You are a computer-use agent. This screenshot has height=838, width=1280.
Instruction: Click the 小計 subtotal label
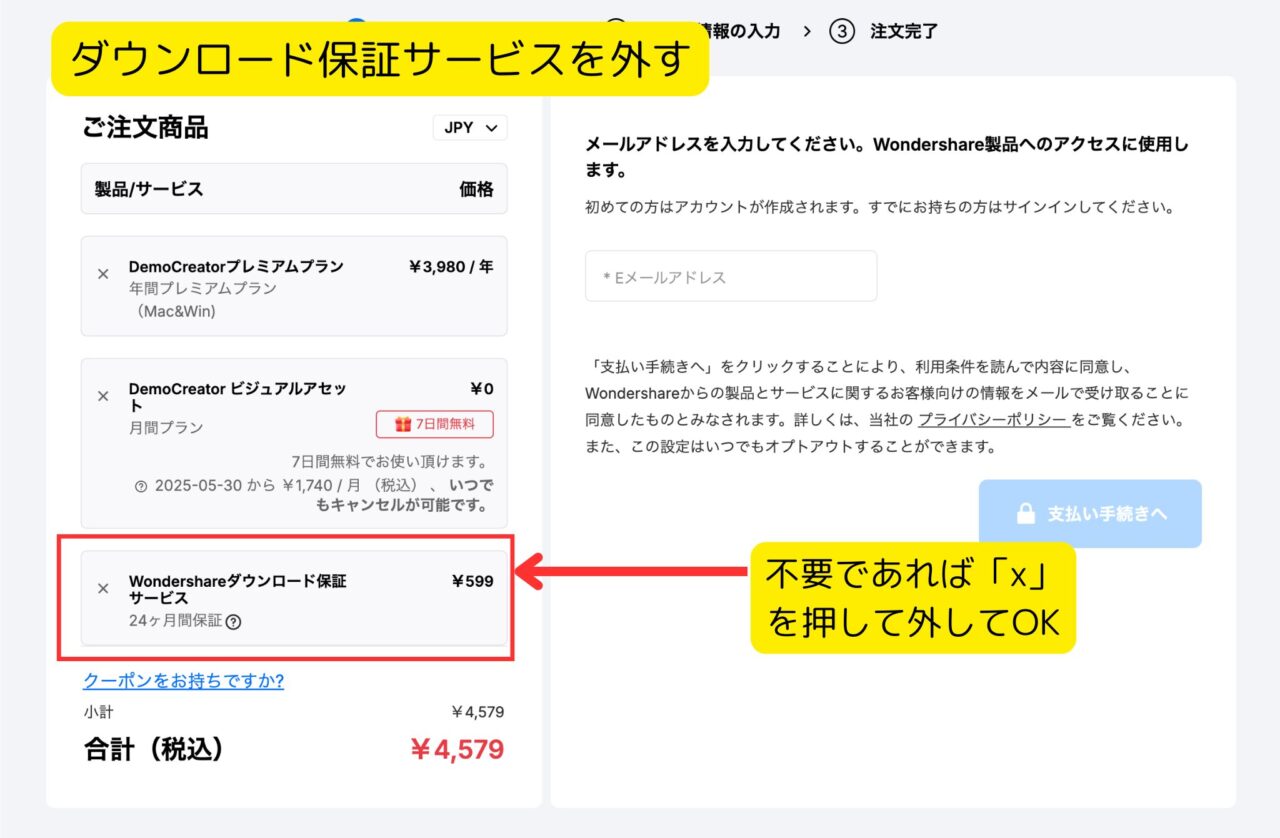(x=98, y=712)
